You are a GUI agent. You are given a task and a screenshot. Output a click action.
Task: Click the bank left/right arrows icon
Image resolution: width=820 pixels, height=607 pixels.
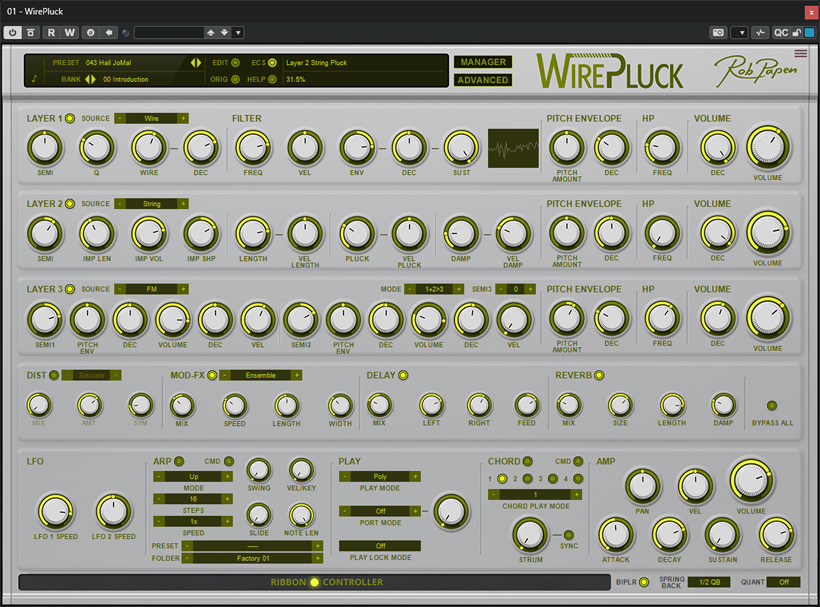click(x=90, y=79)
